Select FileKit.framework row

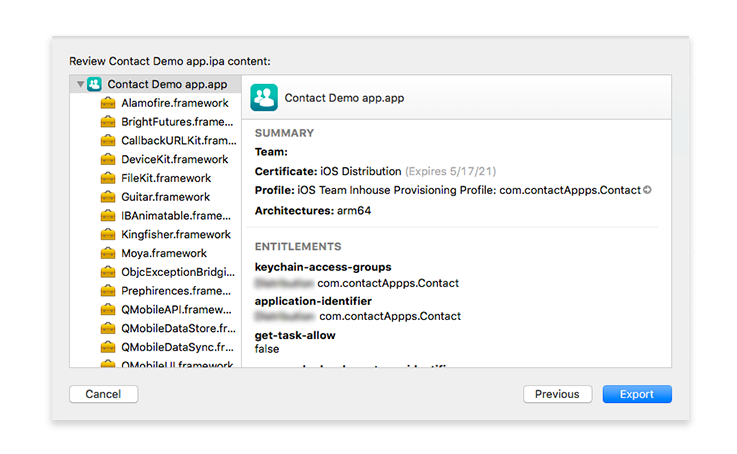click(x=156, y=178)
